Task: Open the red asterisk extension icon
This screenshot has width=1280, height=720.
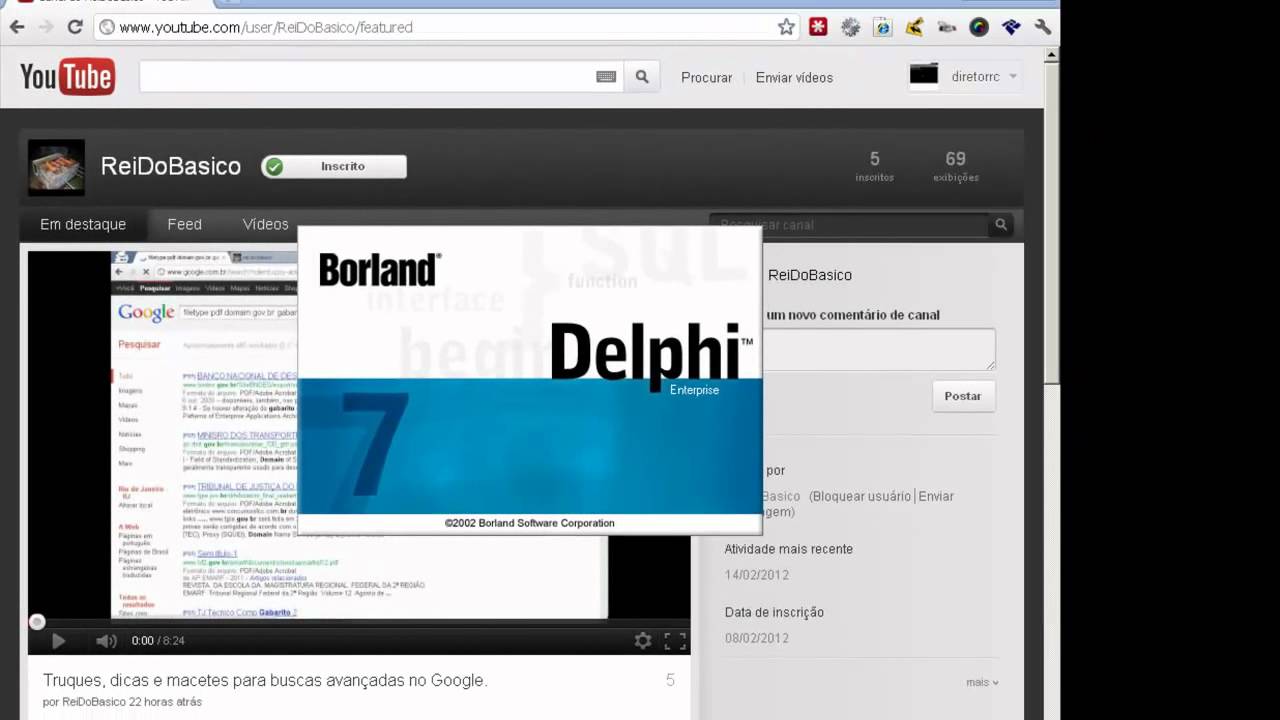Action: click(x=818, y=27)
